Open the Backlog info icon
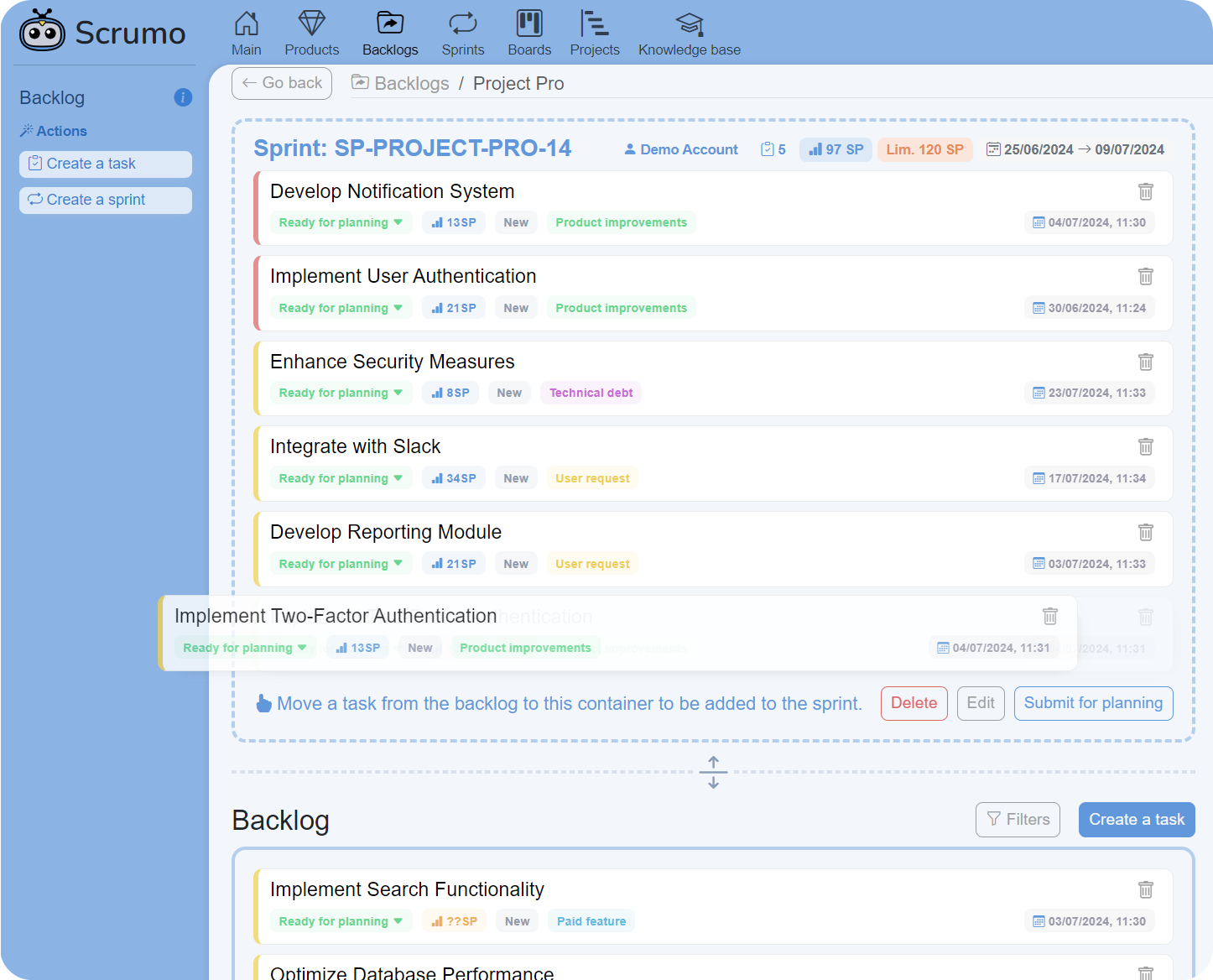This screenshot has width=1213, height=980. point(183,97)
